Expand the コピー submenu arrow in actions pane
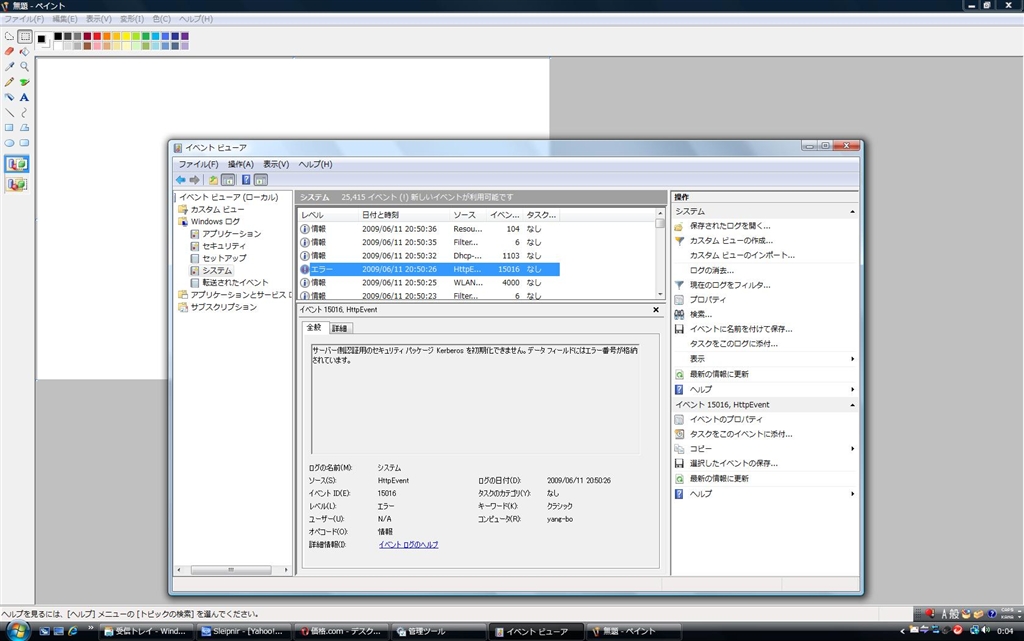 tap(852, 449)
